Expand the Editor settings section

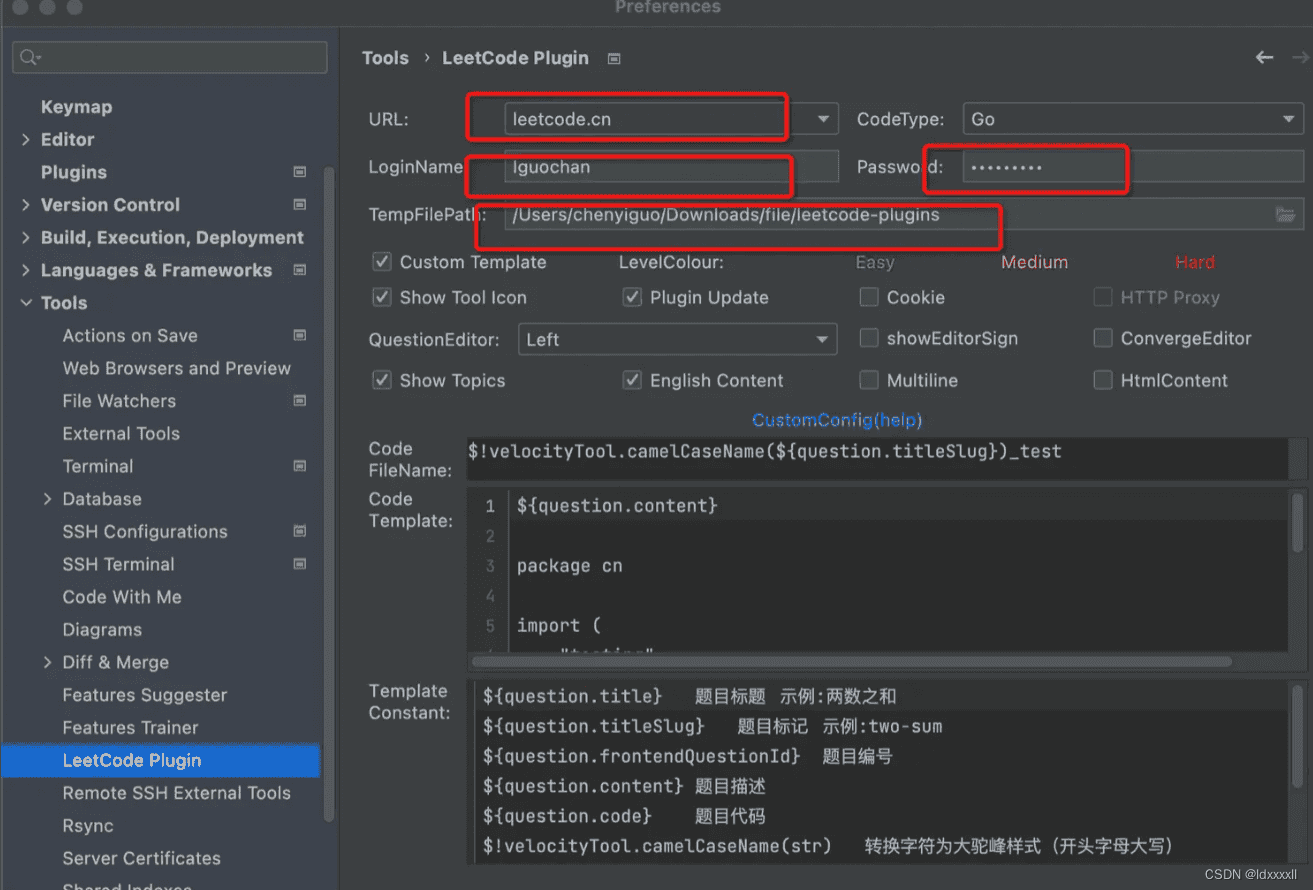[26, 140]
